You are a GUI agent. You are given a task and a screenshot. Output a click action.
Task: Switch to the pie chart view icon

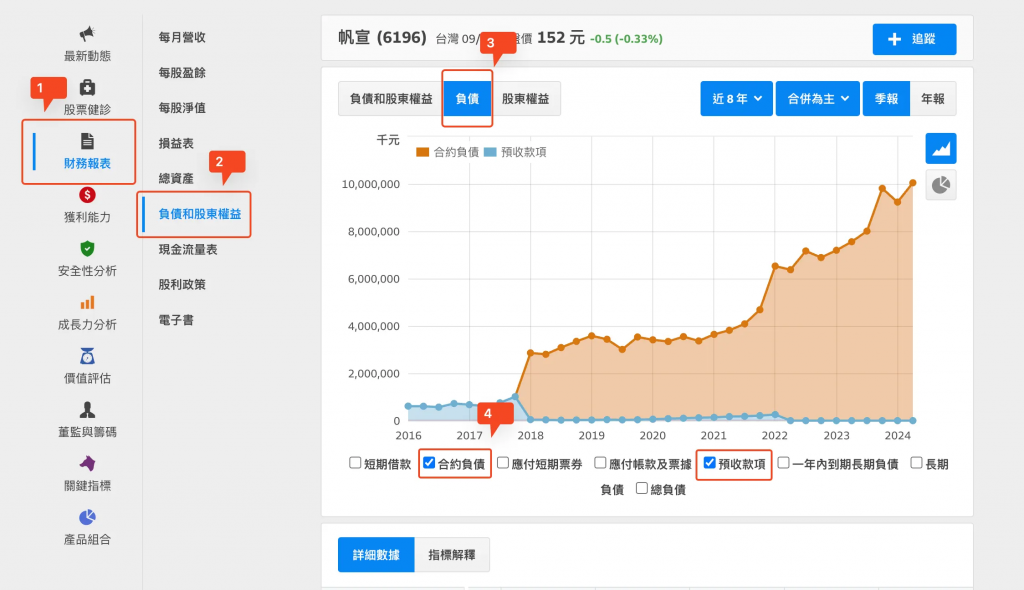click(940, 184)
